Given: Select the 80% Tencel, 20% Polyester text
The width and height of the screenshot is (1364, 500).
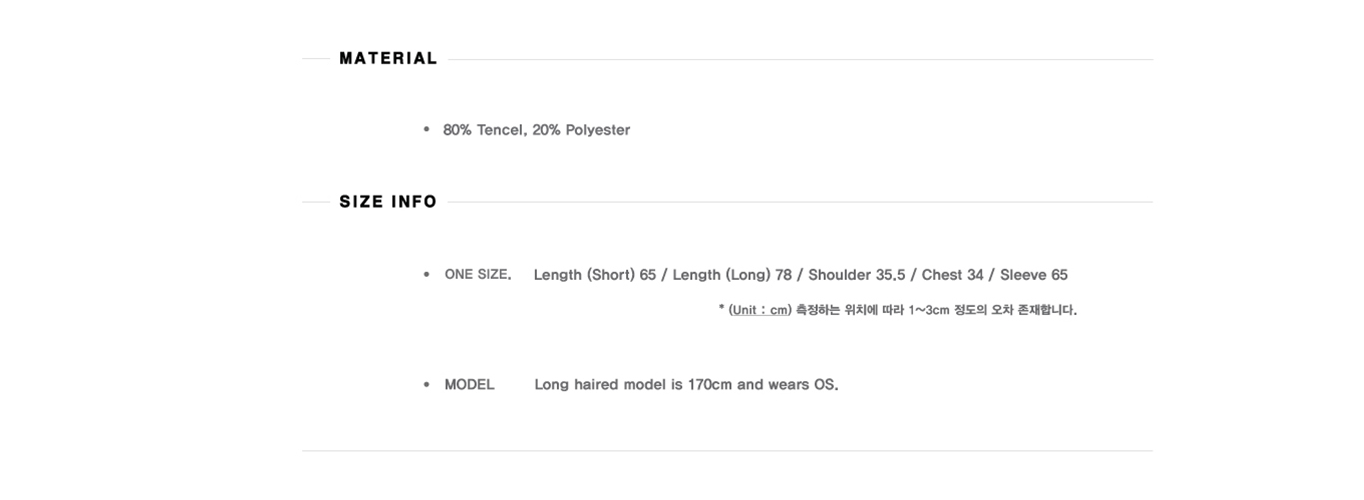Looking at the screenshot, I should click(536, 130).
